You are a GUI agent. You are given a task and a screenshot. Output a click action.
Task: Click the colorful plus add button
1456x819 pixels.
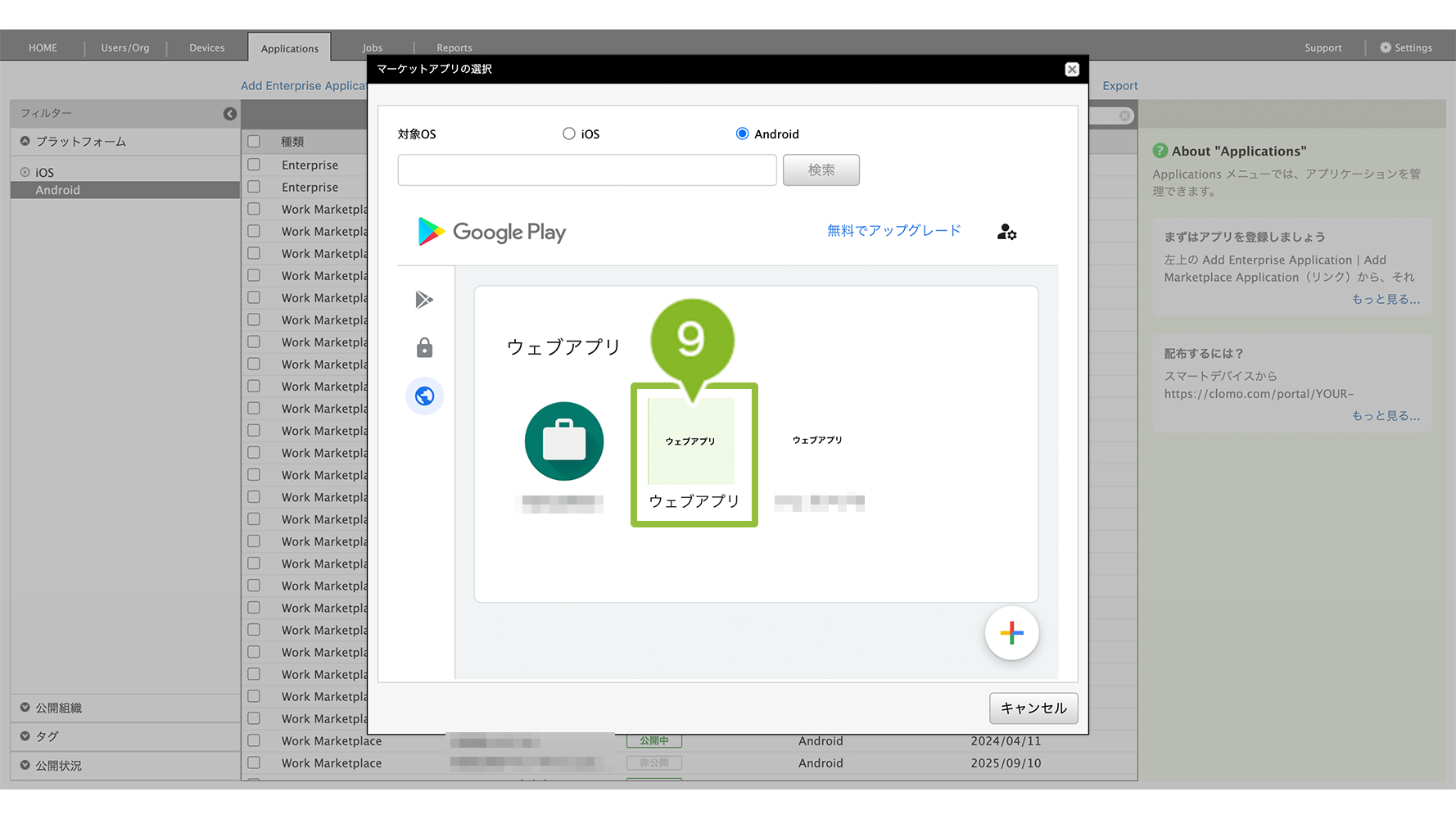(x=1011, y=633)
